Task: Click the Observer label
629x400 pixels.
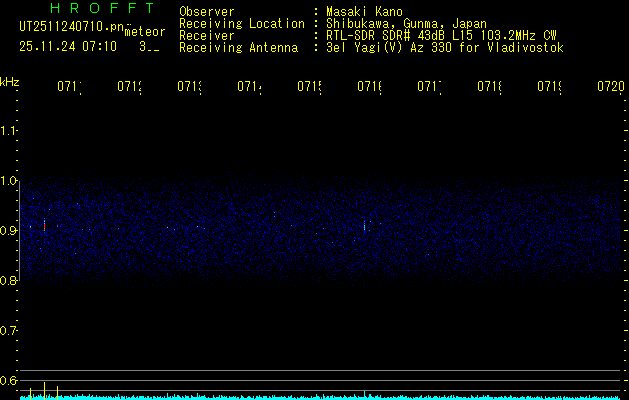Action: point(207,12)
